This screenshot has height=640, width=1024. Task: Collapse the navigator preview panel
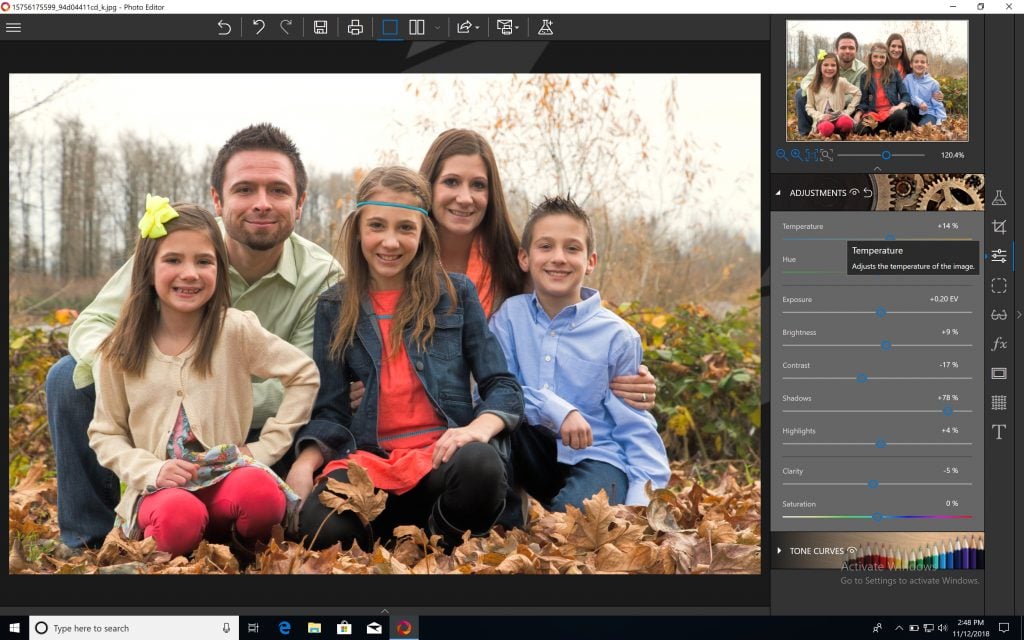pyautogui.click(x=877, y=168)
